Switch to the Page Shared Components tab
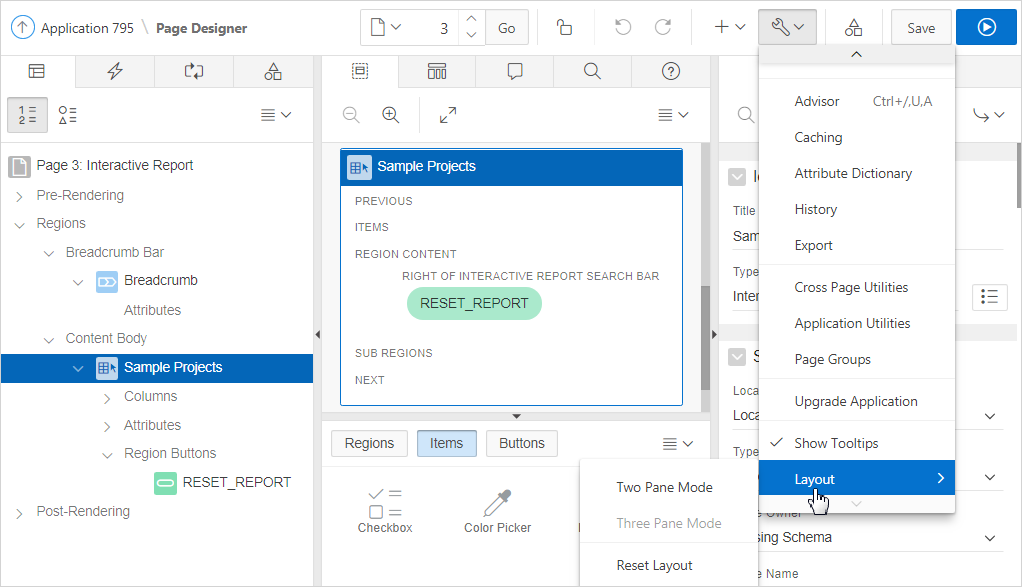The image size is (1022, 587). 273,71
